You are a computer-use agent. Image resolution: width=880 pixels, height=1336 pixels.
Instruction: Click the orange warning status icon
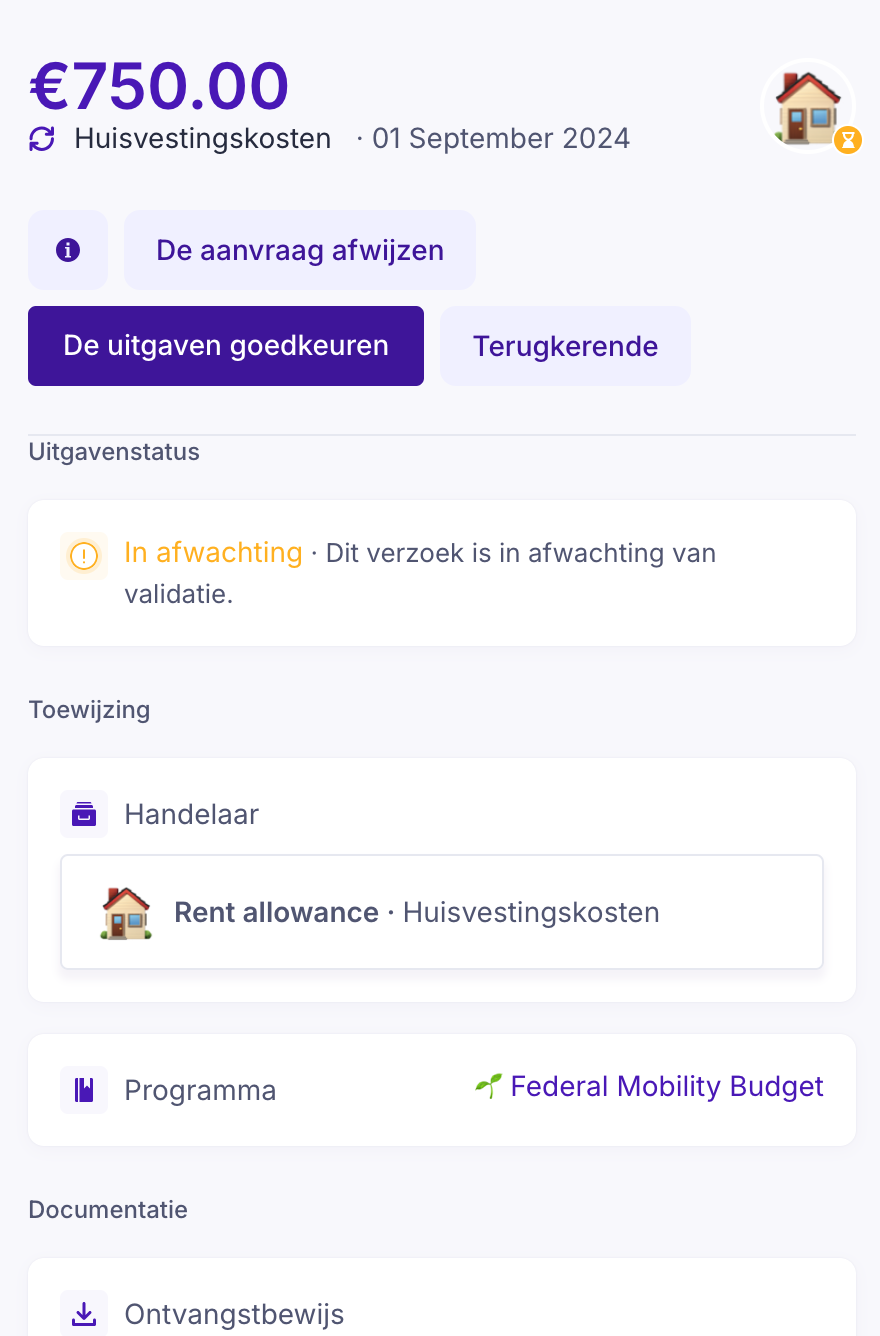pyautogui.click(x=84, y=556)
